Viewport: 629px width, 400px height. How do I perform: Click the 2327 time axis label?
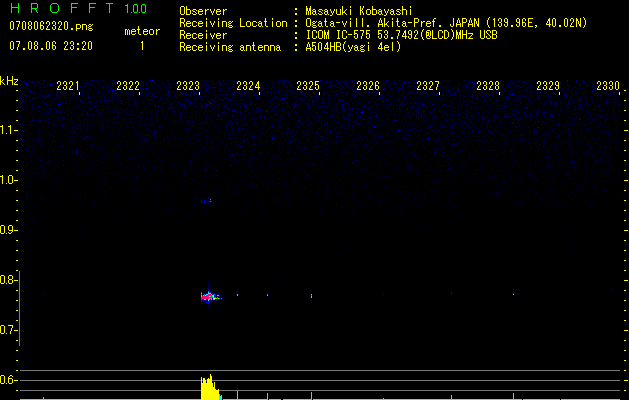pyautogui.click(x=428, y=86)
